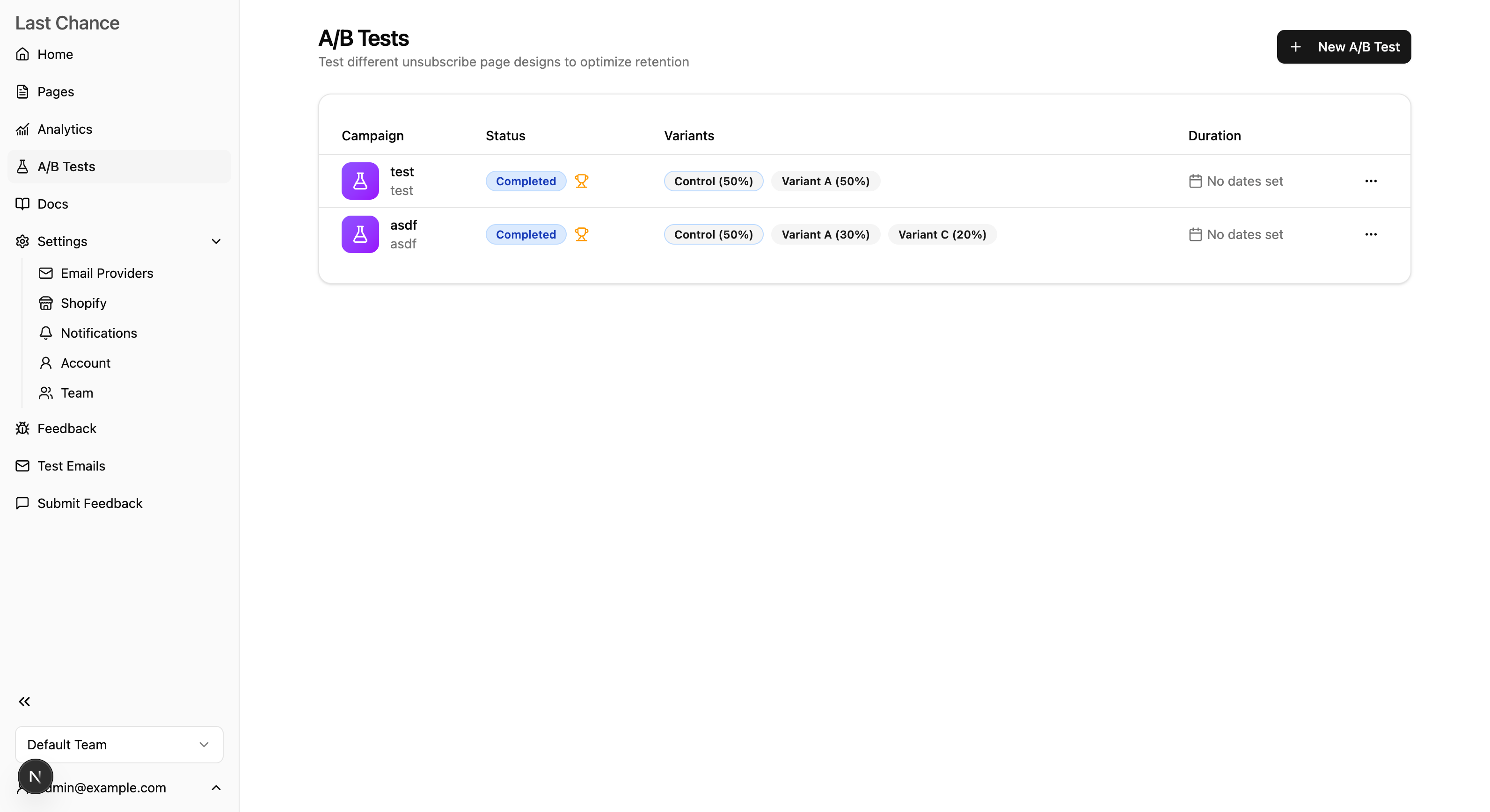Collapse the Settings section chevron

(216, 241)
